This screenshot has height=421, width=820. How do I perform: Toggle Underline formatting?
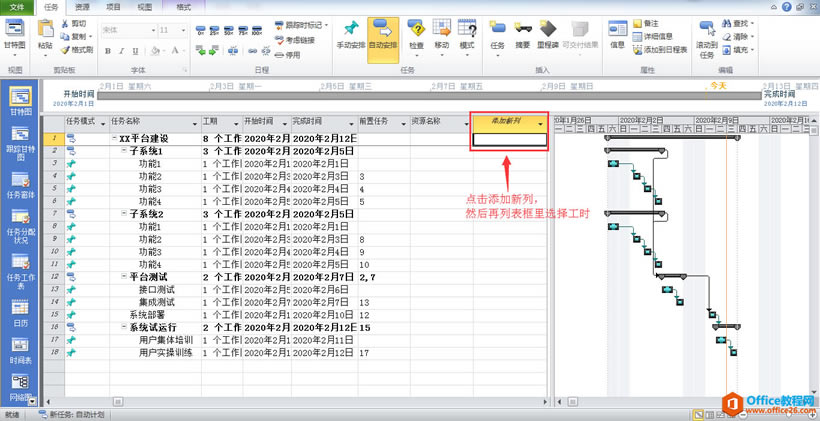(x=135, y=51)
